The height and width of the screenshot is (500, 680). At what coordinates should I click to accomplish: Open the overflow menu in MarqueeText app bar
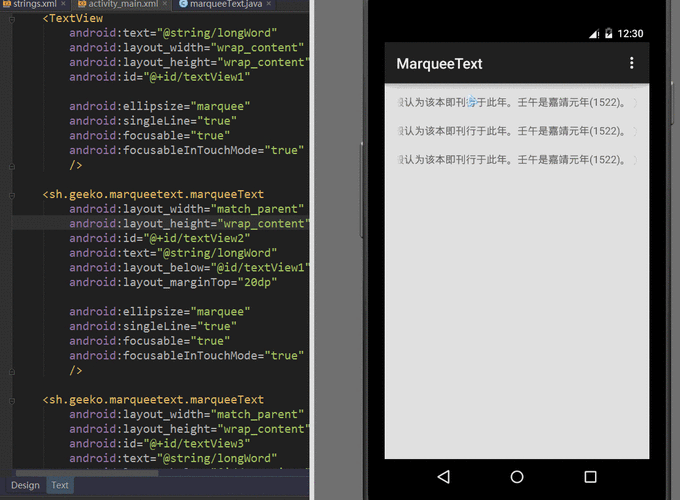click(x=631, y=63)
